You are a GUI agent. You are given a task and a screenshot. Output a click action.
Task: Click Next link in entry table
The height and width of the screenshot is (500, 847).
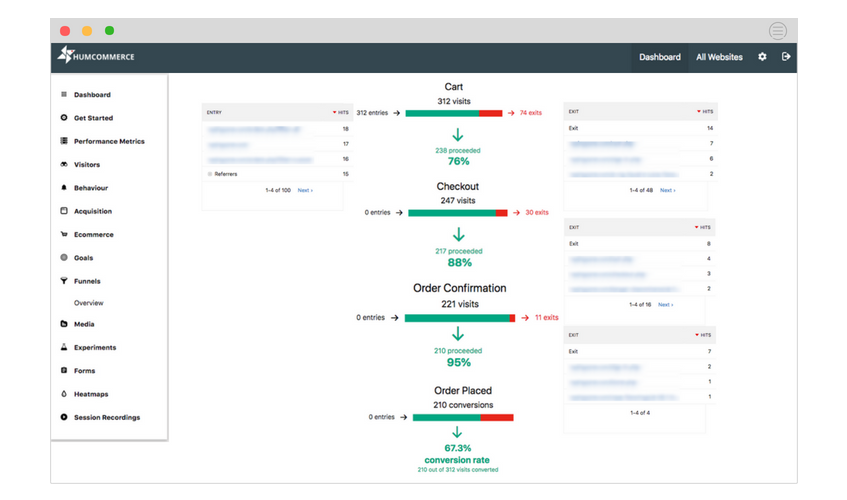305,191
